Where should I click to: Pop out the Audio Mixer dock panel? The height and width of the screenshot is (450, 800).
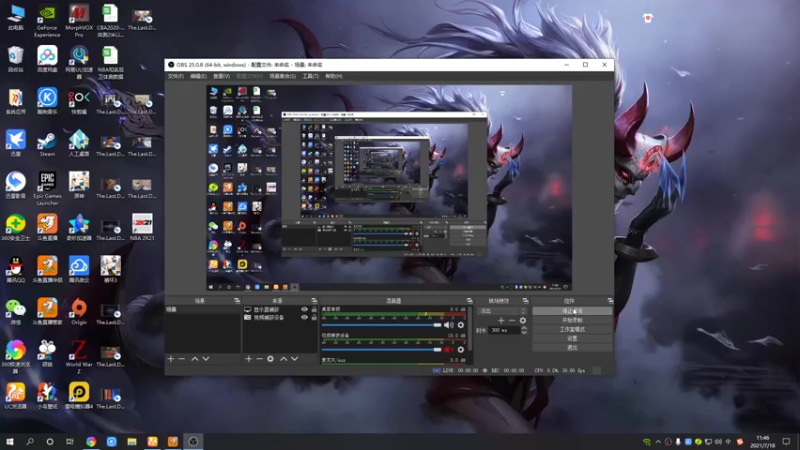click(469, 301)
